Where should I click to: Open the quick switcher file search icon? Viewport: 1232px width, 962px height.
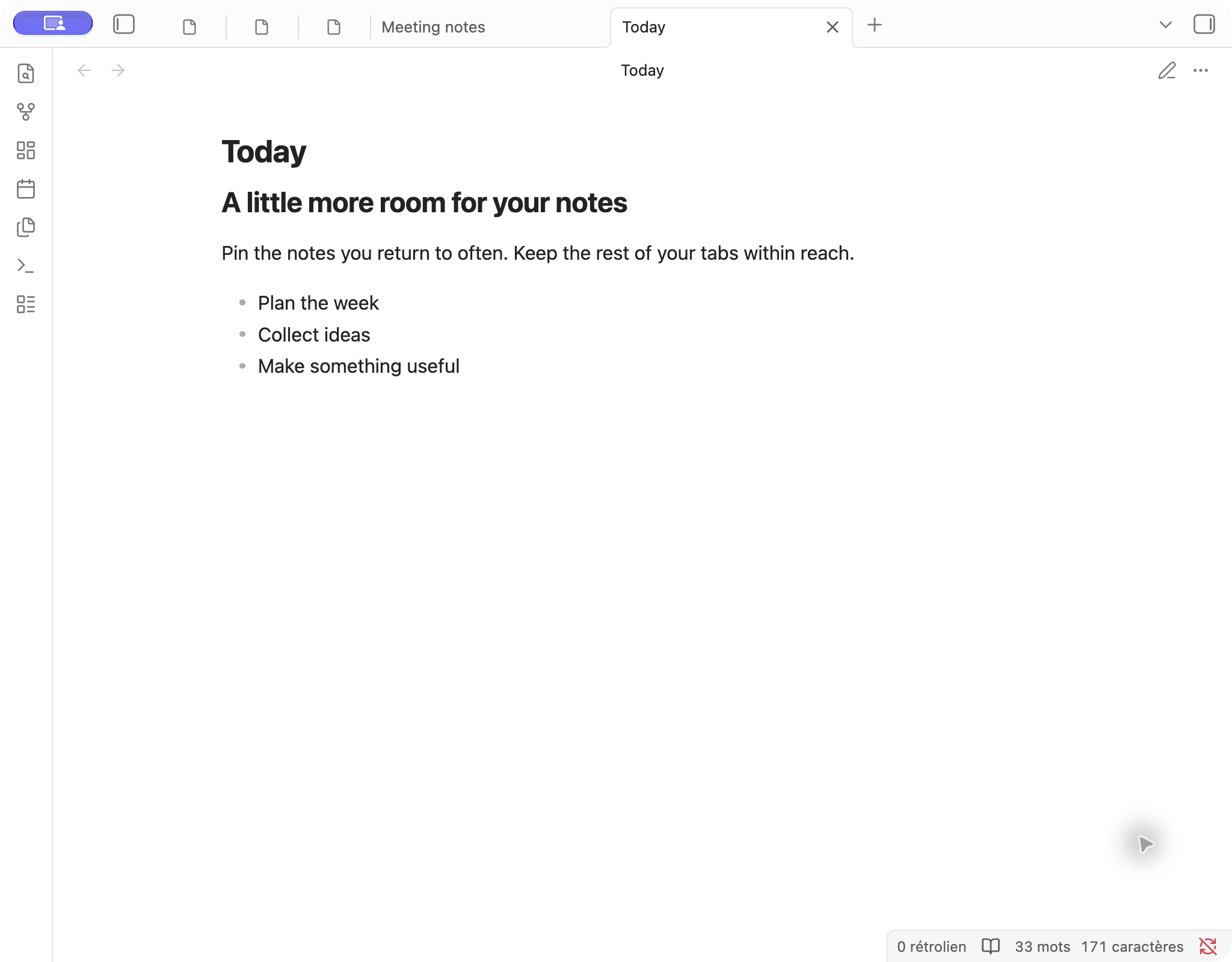tap(26, 73)
